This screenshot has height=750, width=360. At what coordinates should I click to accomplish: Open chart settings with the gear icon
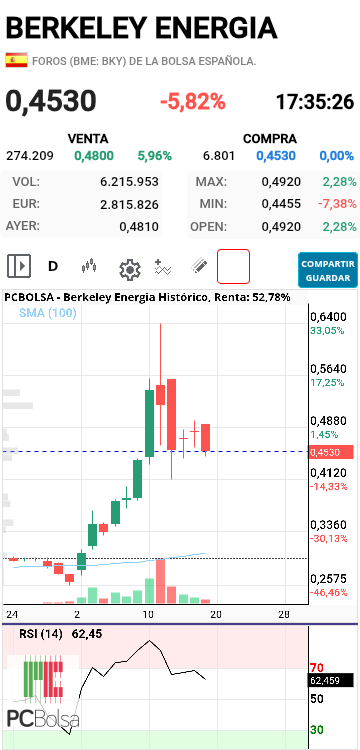click(130, 270)
